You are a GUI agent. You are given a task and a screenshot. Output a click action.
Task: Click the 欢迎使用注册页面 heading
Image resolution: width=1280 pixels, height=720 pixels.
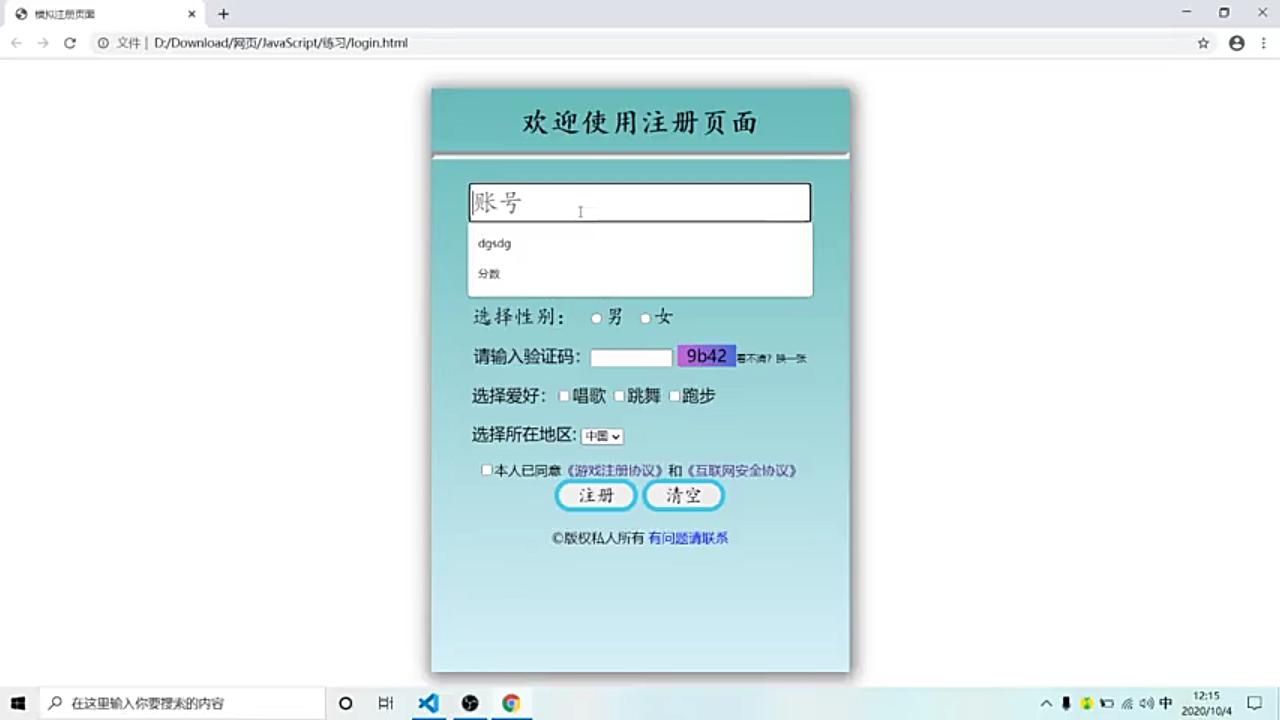tap(640, 123)
